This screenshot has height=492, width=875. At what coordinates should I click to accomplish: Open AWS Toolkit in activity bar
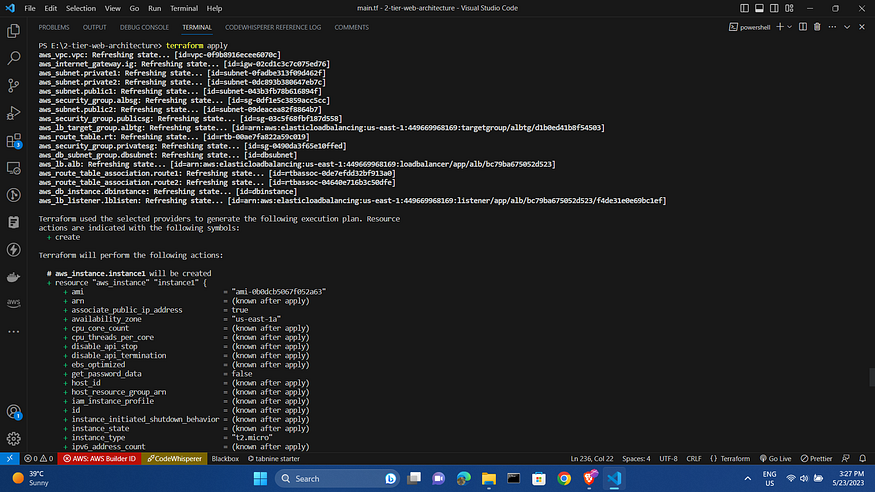(13, 303)
